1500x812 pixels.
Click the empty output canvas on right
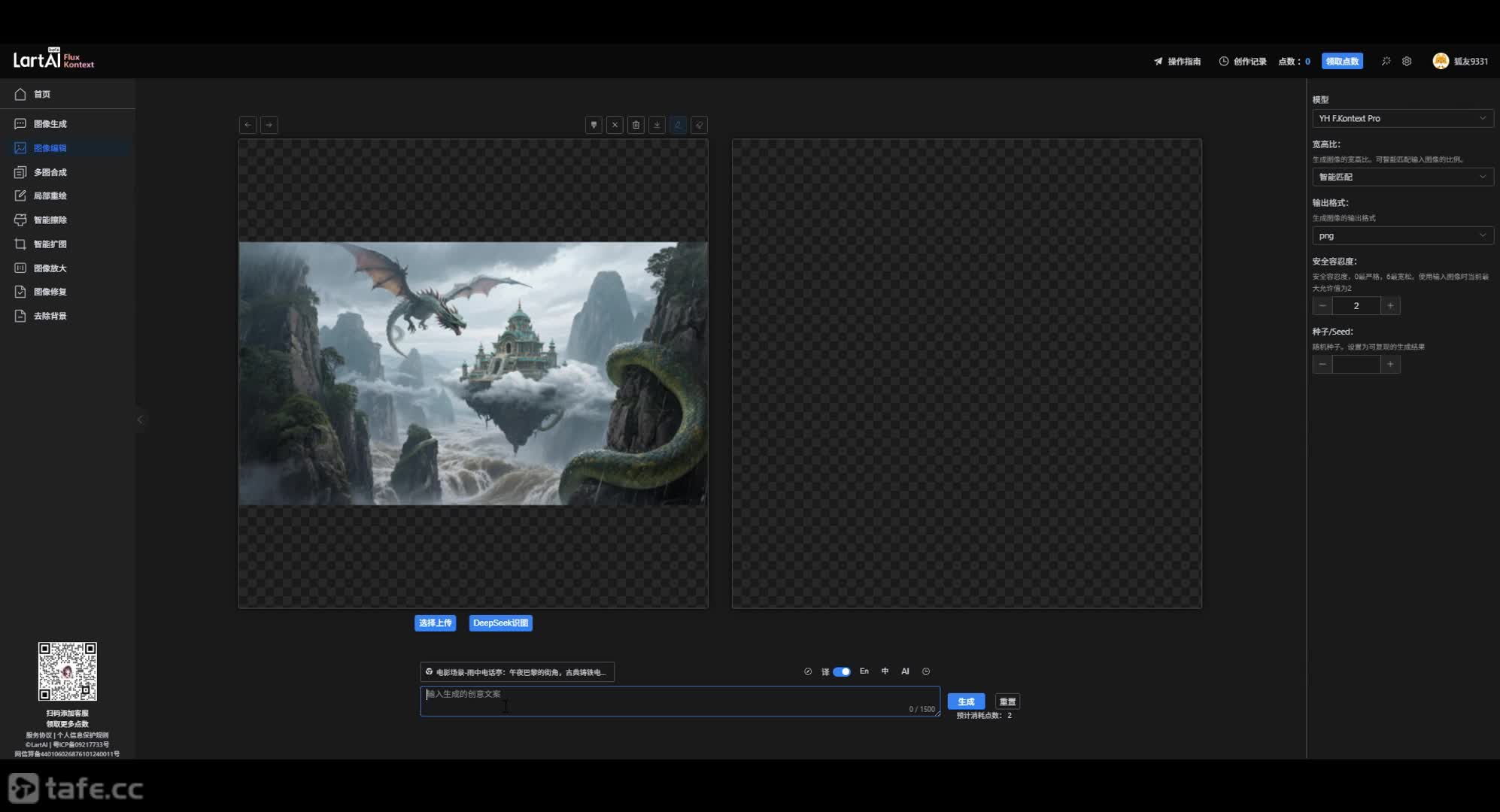pos(967,374)
